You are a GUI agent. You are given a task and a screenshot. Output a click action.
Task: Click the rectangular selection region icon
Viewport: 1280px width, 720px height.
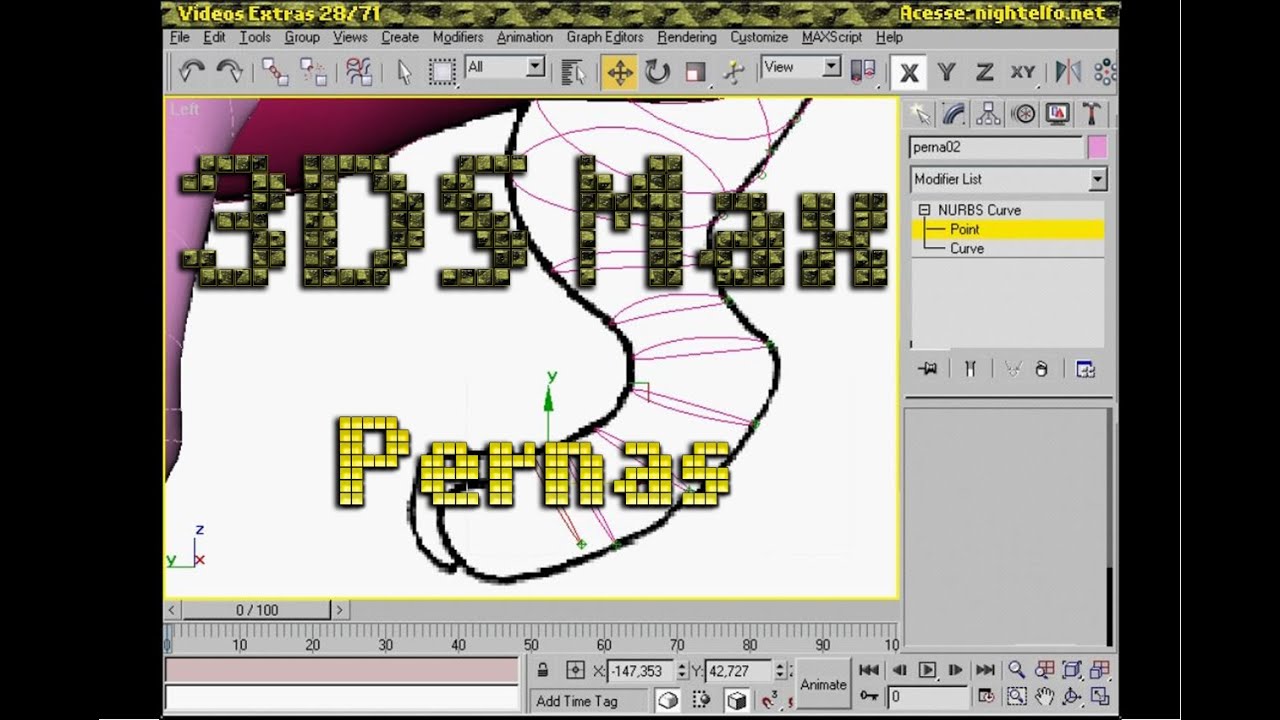pyautogui.click(x=441, y=71)
